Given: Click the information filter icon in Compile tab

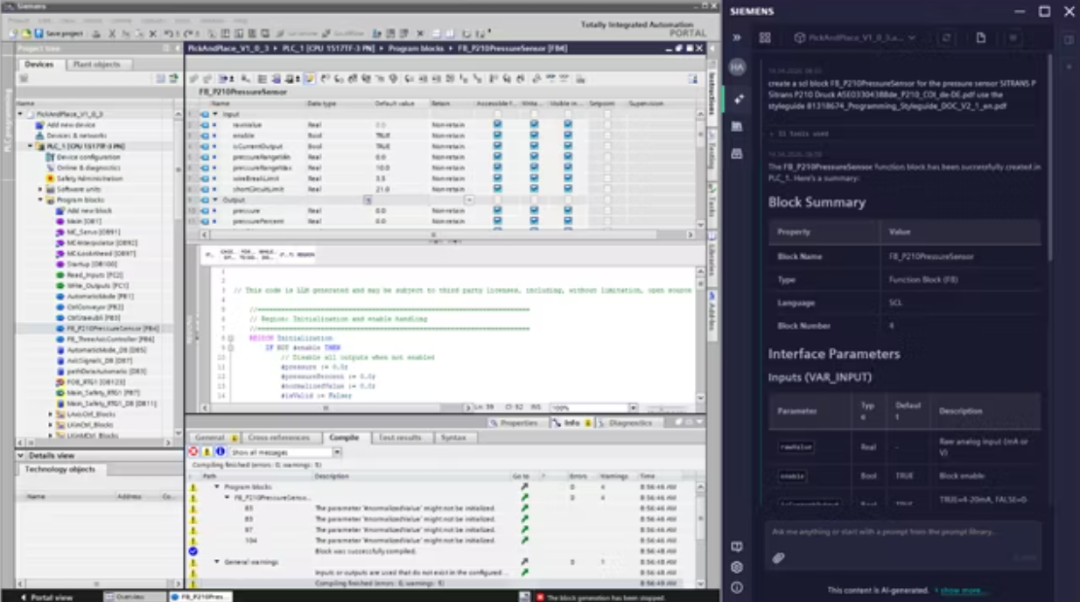Looking at the screenshot, I should point(220,452).
